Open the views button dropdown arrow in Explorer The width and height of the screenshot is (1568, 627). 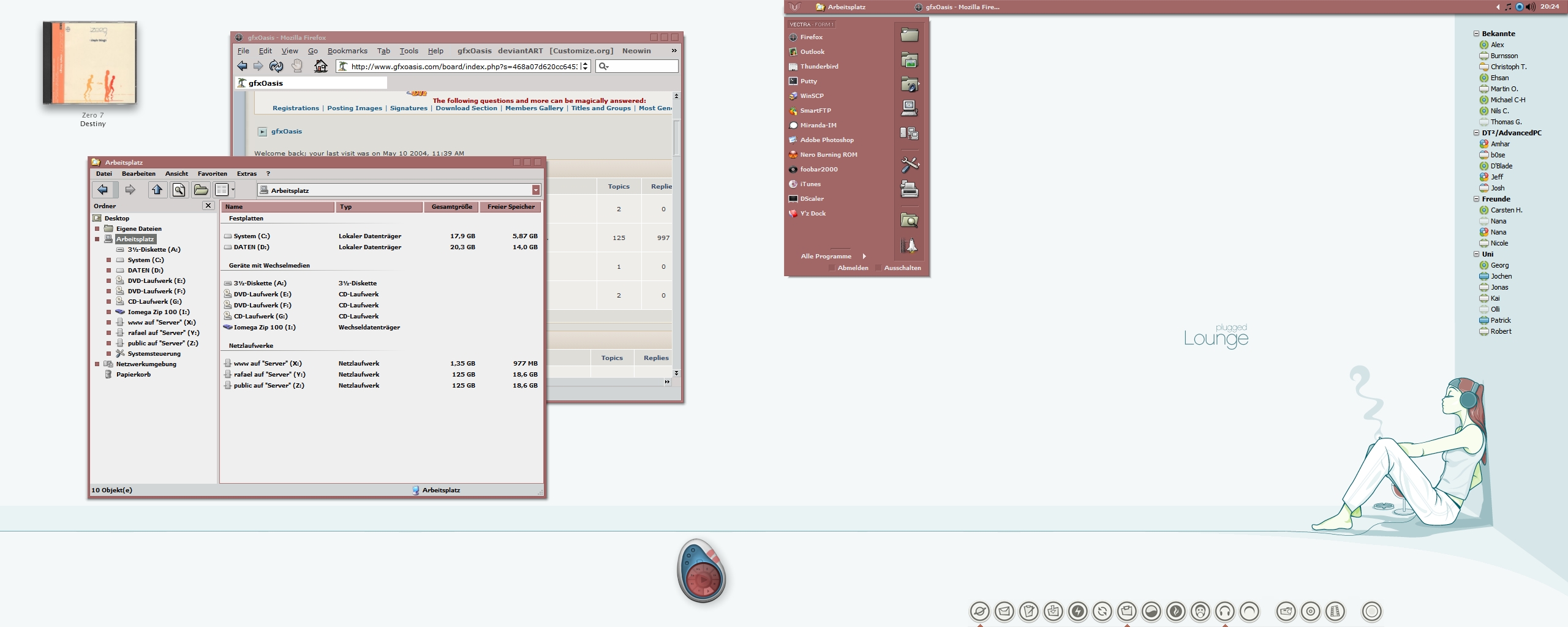(233, 190)
